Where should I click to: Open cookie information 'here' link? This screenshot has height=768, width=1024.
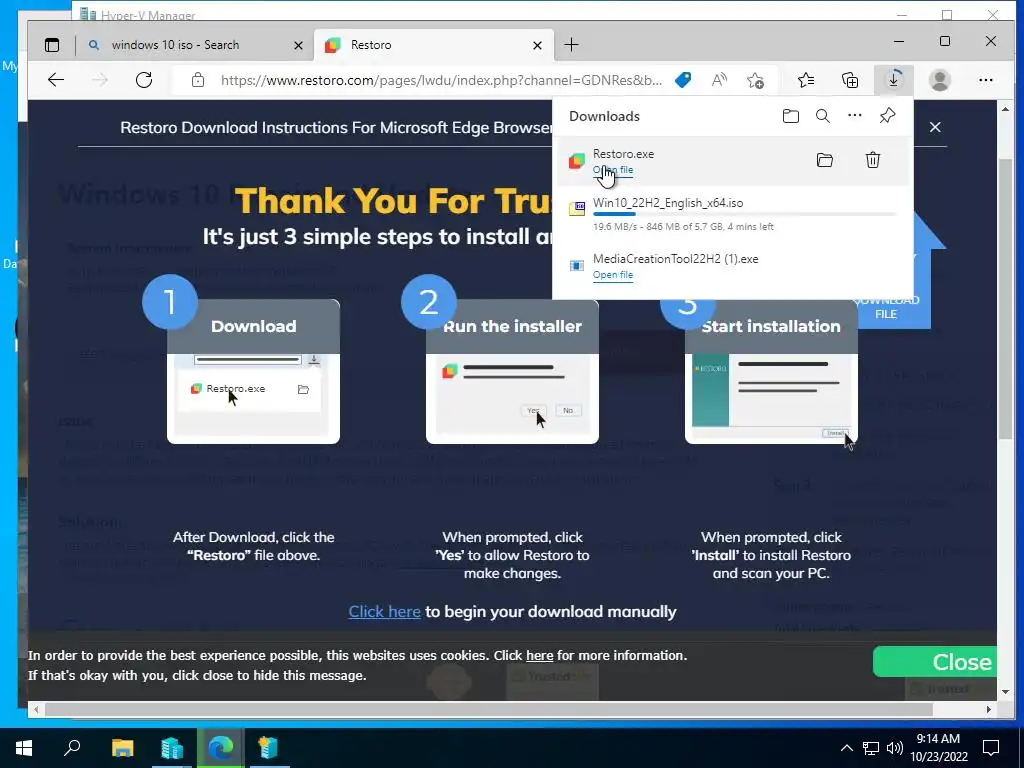click(539, 656)
